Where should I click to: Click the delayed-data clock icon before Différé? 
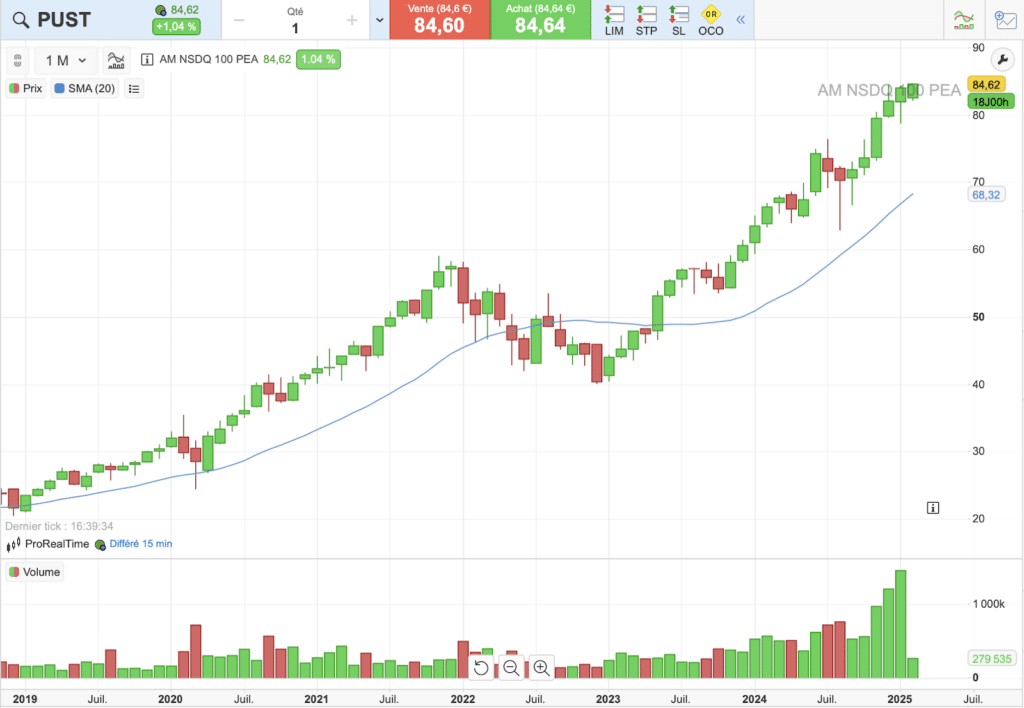(x=100, y=545)
